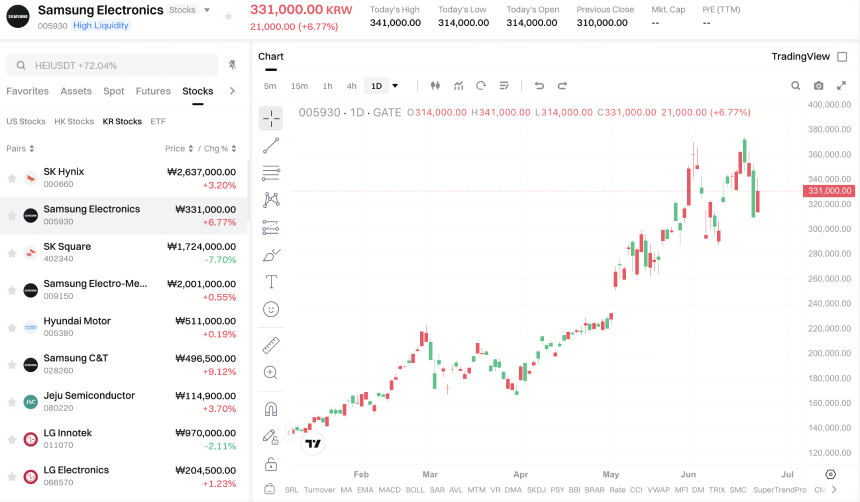Open the candlestick chart type selector
The height and width of the screenshot is (502, 860).
click(x=435, y=86)
